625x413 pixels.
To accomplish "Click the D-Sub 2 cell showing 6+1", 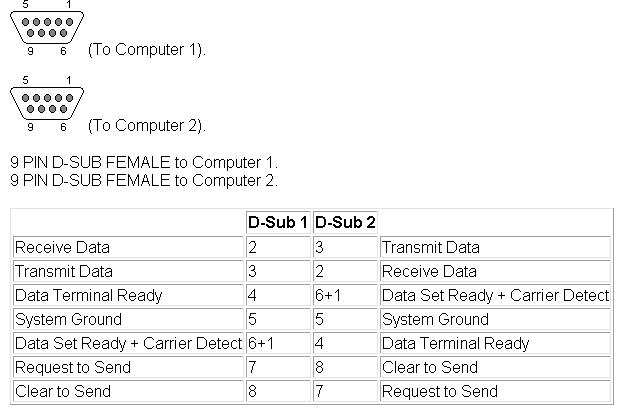I will click(x=345, y=295).
